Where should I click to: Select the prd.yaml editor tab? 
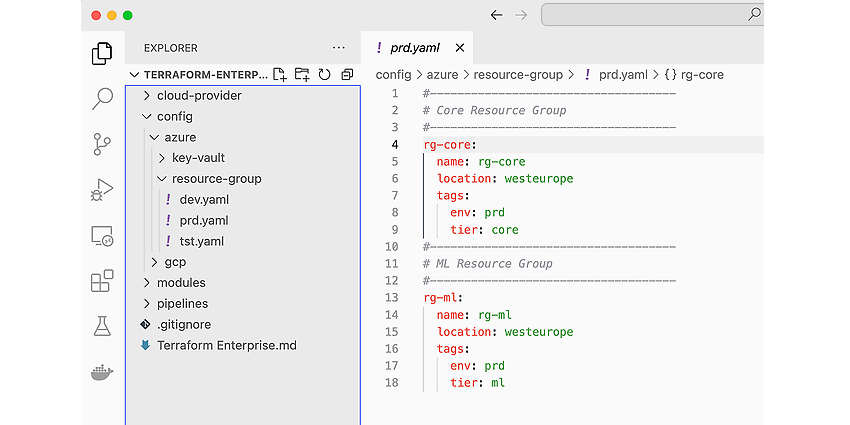[417, 48]
